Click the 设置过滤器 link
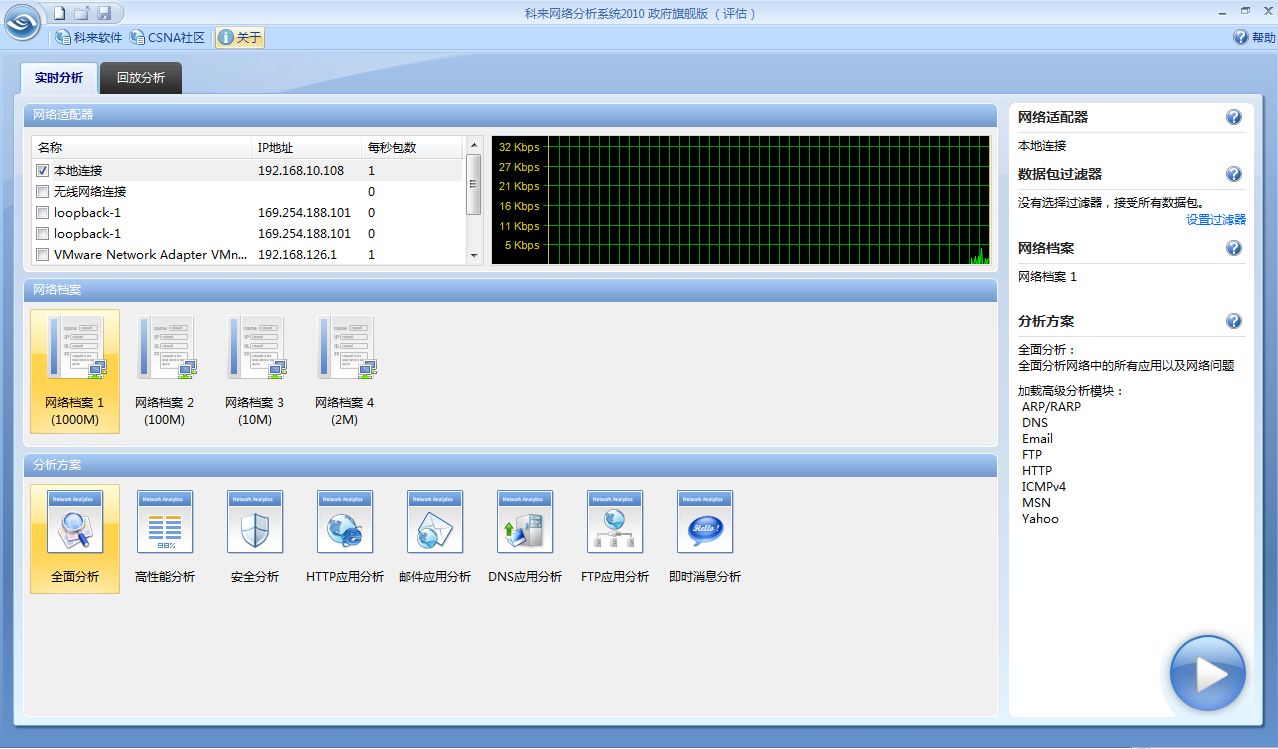Screen dimensions: 1278x749 coord(1215,220)
